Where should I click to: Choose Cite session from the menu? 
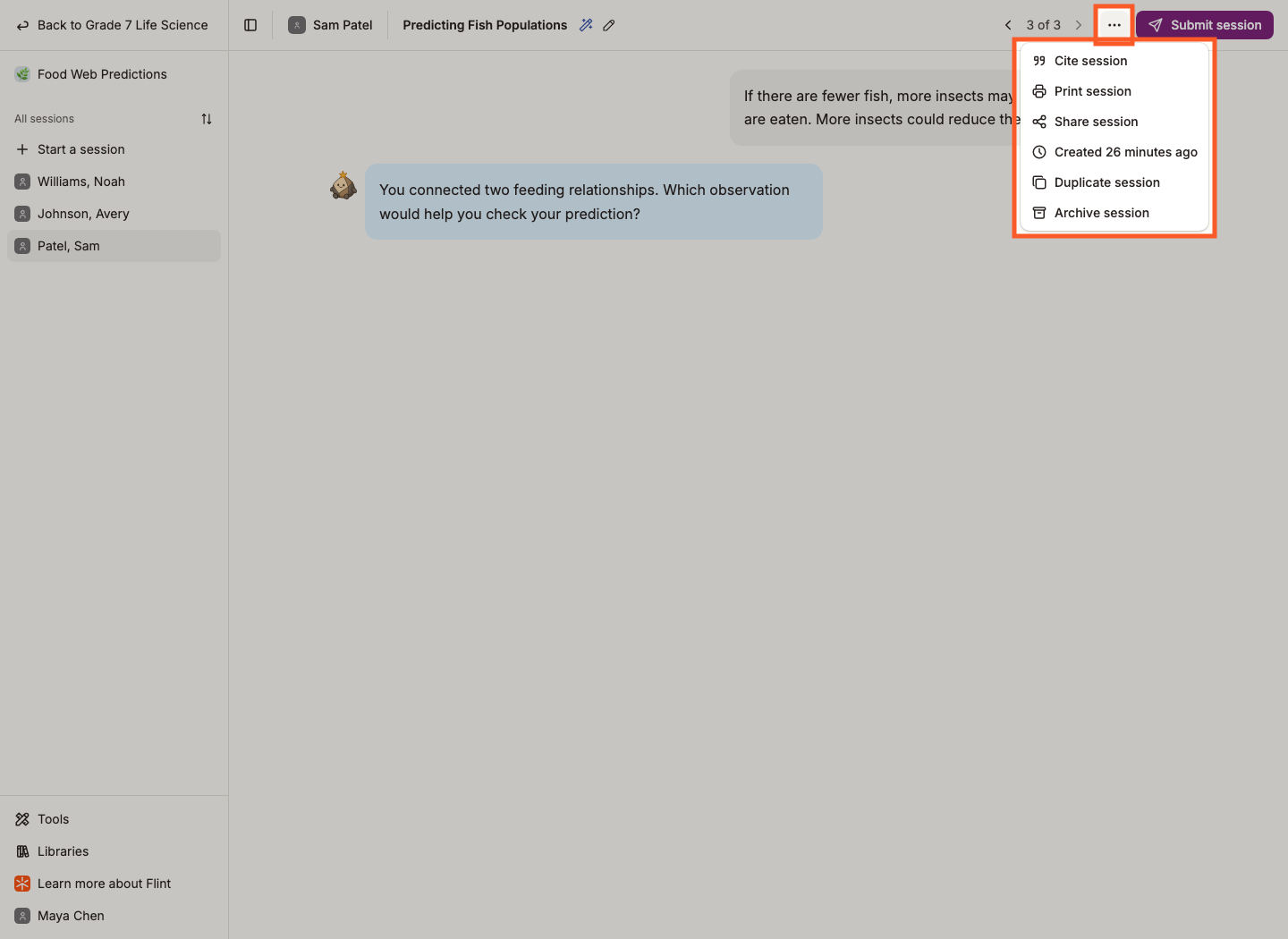(1114, 61)
